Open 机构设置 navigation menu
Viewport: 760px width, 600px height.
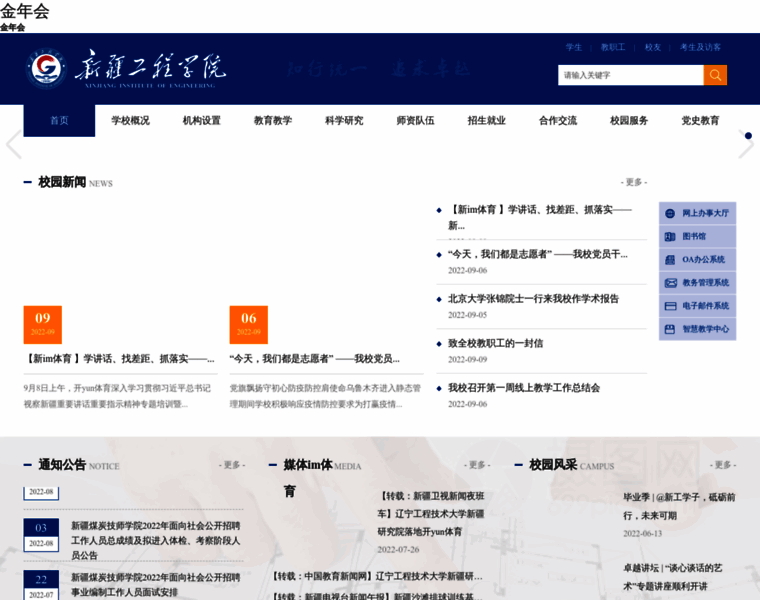click(x=201, y=121)
